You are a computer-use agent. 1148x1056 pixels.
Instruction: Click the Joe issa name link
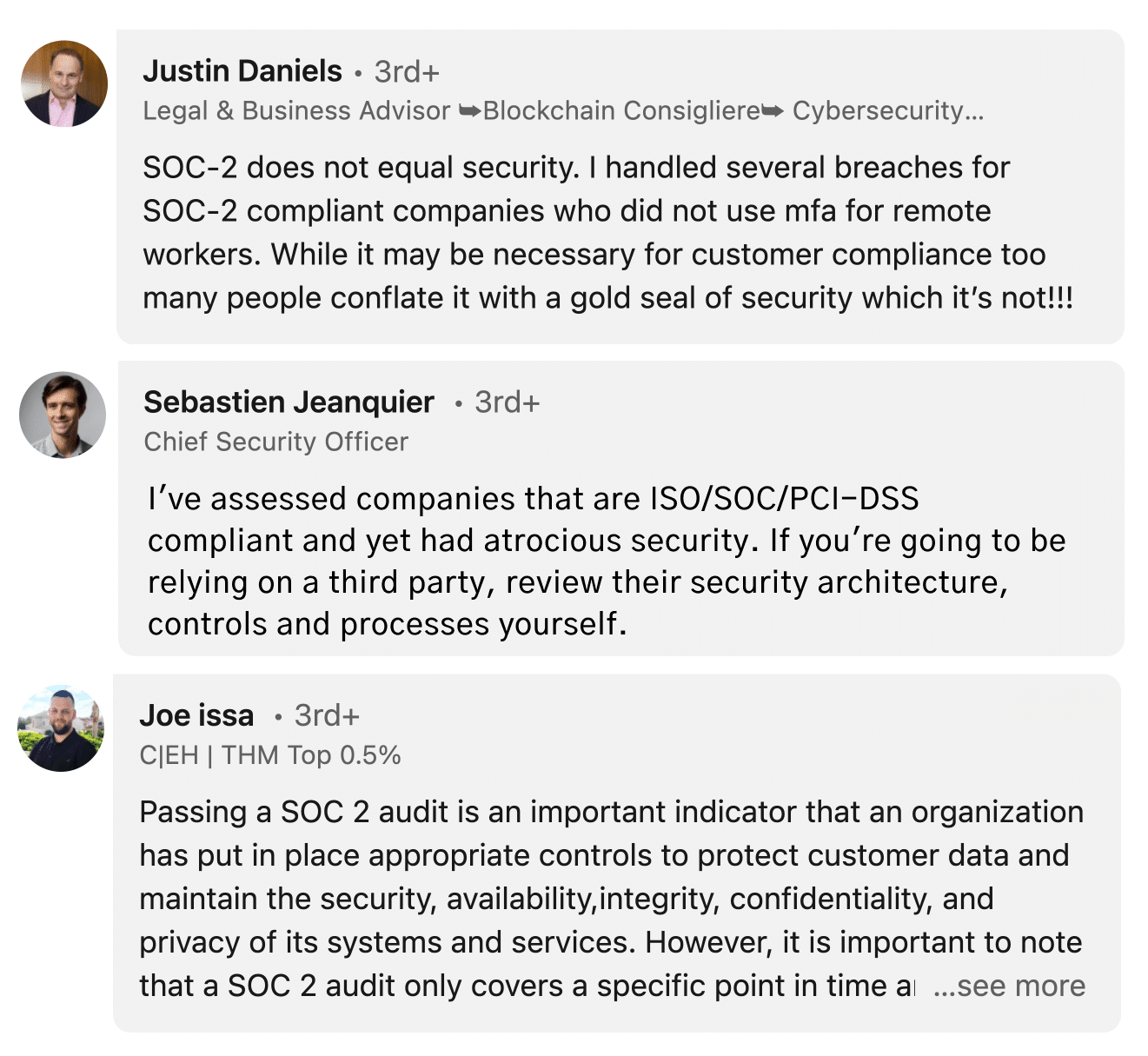196,715
